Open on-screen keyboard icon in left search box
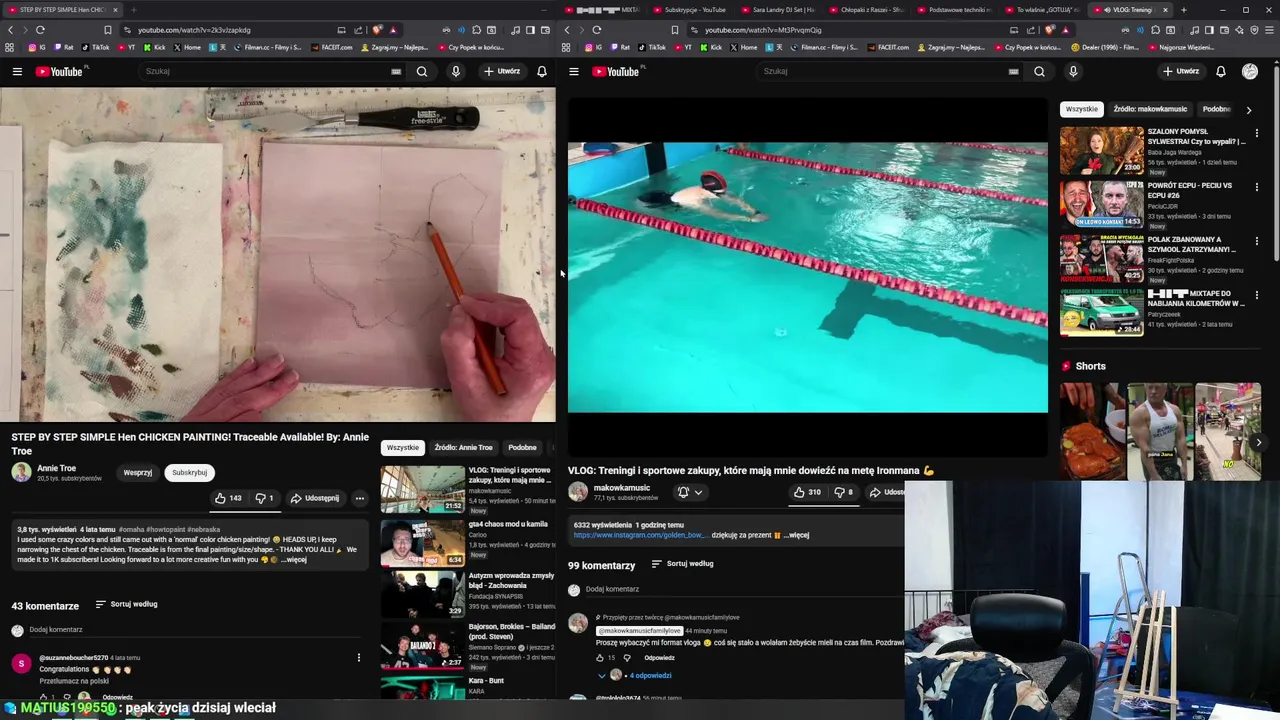This screenshot has height=720, width=1280. 396,71
